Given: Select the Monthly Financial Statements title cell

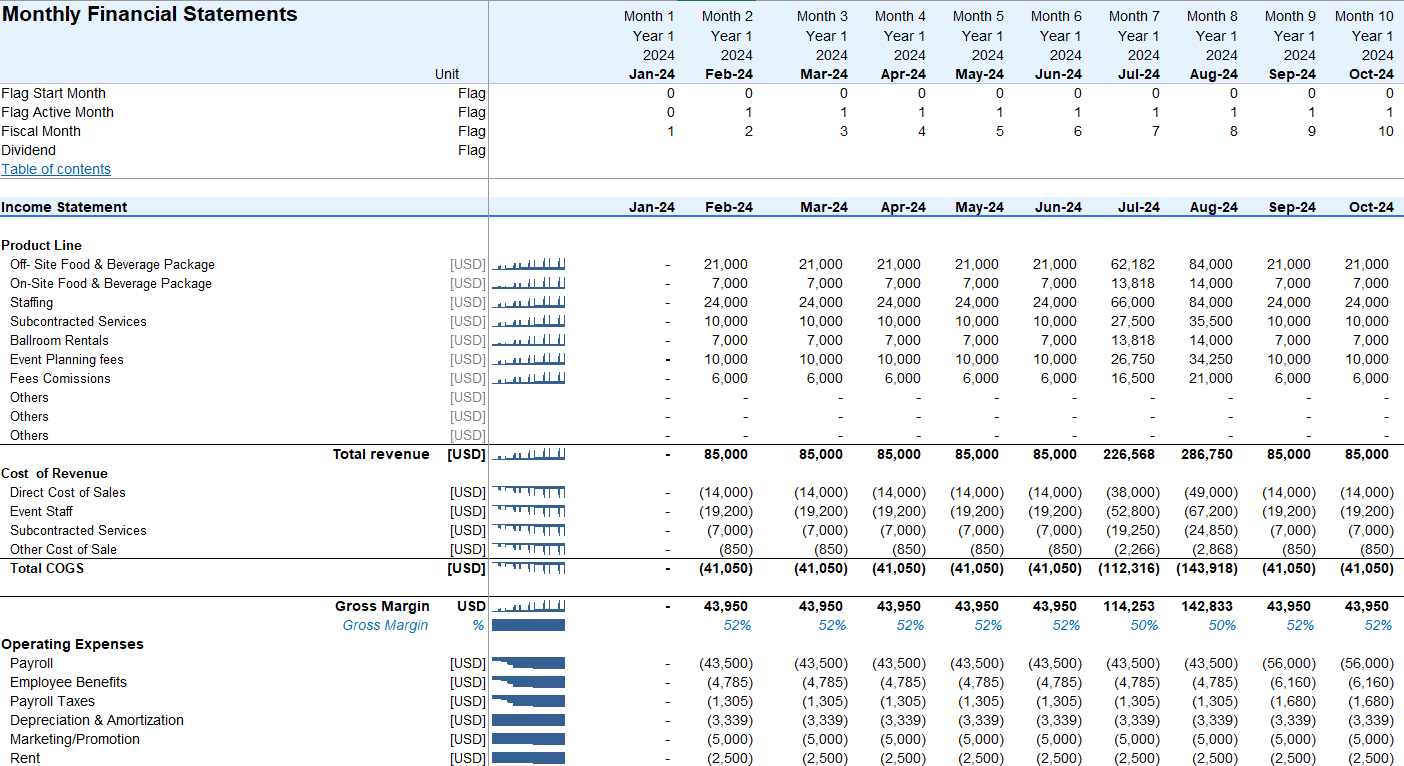Looking at the screenshot, I should (x=150, y=14).
